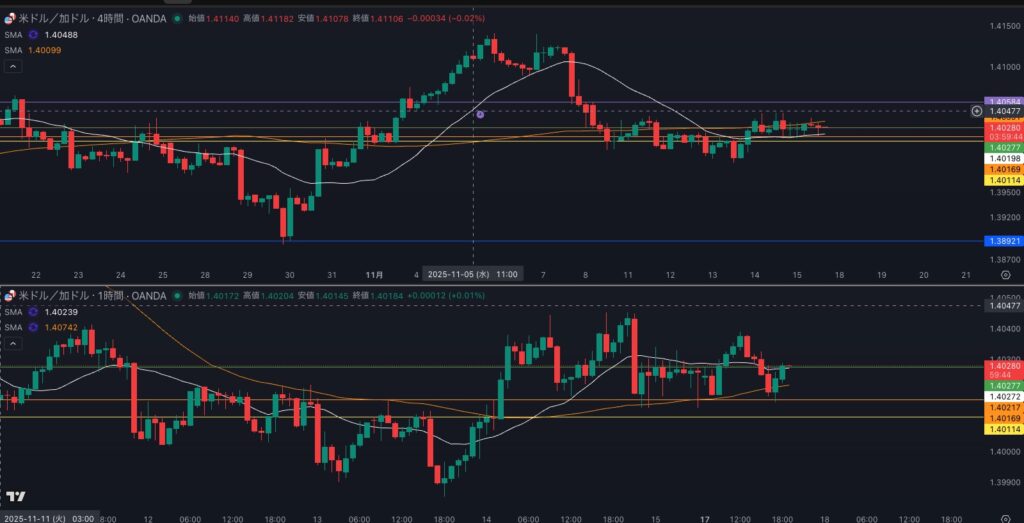Click the green market status dot on 1-hour chart
Viewport: 1024px width, 523px height.
177,296
